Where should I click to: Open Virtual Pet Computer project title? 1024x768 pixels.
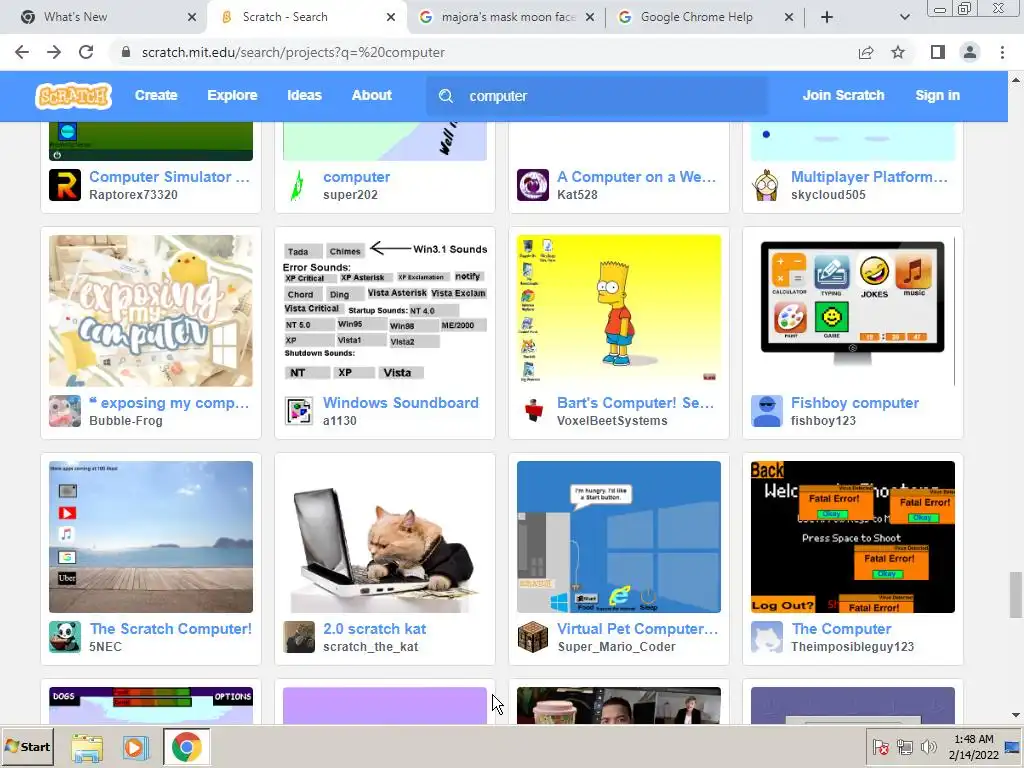click(637, 628)
